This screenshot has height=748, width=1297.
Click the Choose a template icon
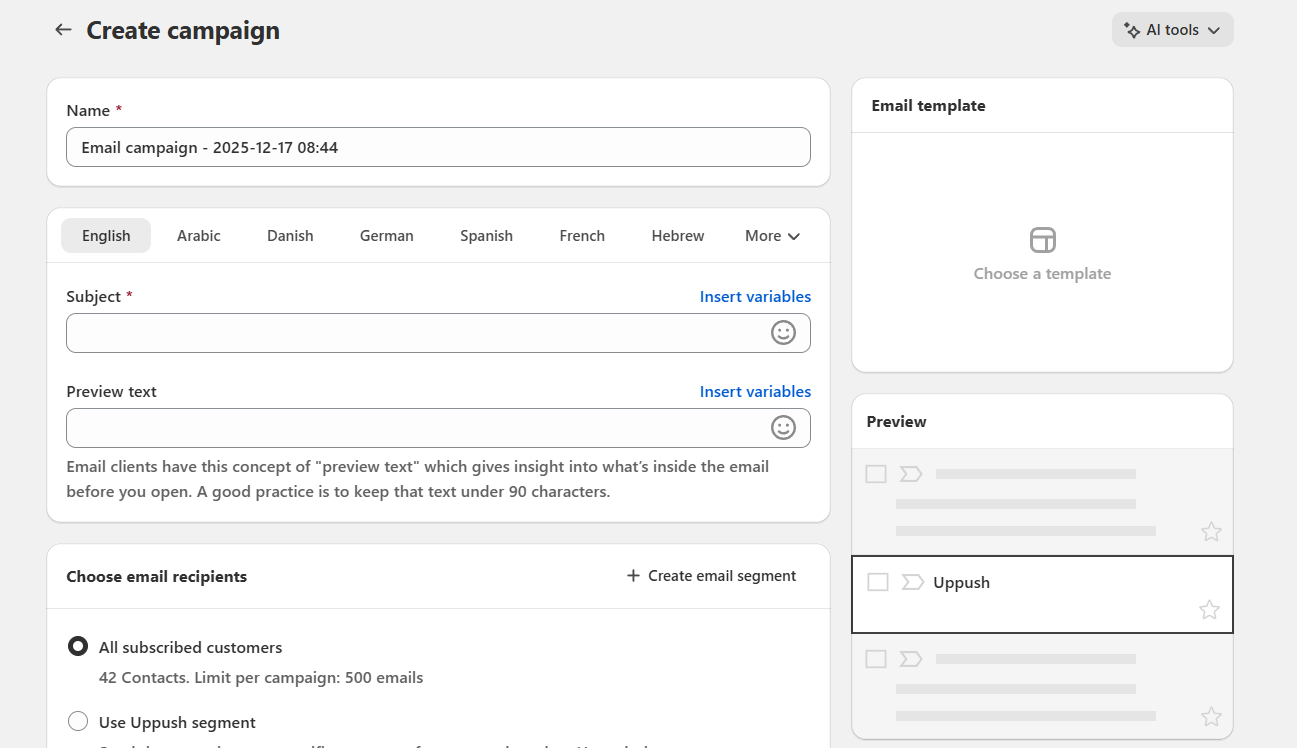(1042, 240)
